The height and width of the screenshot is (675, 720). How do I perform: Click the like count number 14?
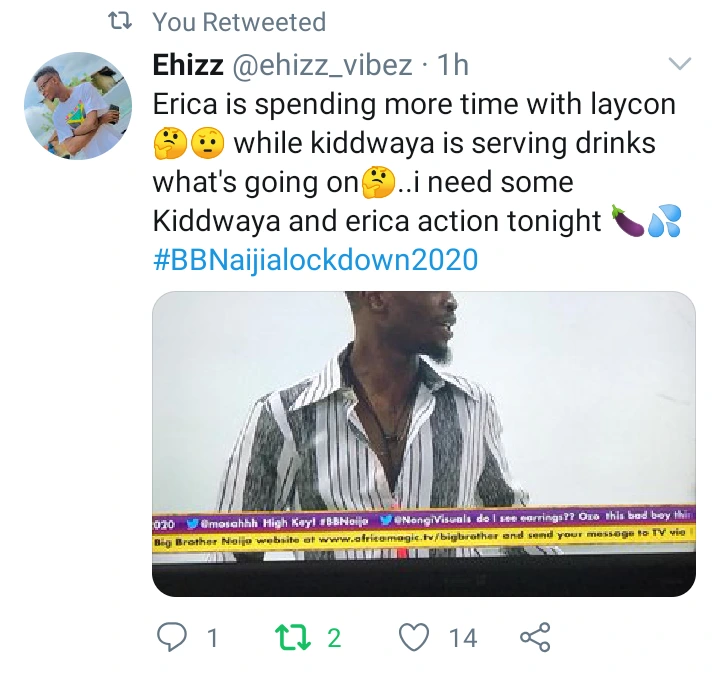point(462,638)
